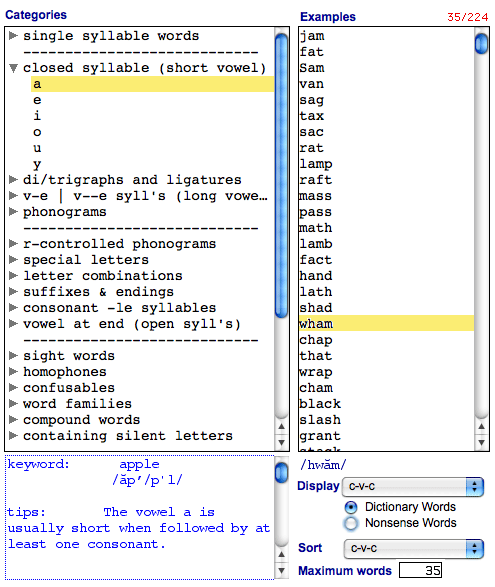Click the Categories list scrollbar thumb
Image resolution: width=495 pixels, height=587 pixels.
tap(281, 176)
